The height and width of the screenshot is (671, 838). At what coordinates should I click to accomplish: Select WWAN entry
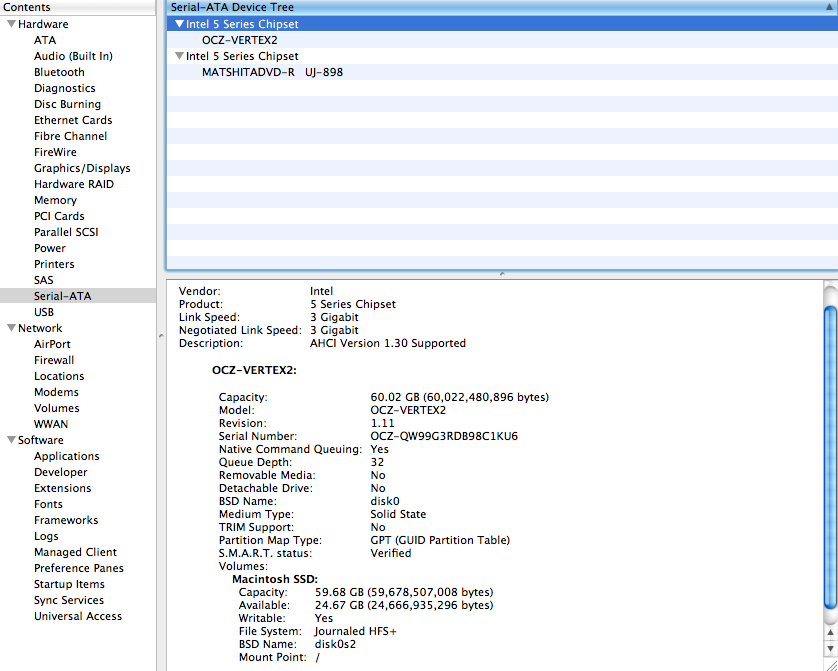(x=51, y=424)
